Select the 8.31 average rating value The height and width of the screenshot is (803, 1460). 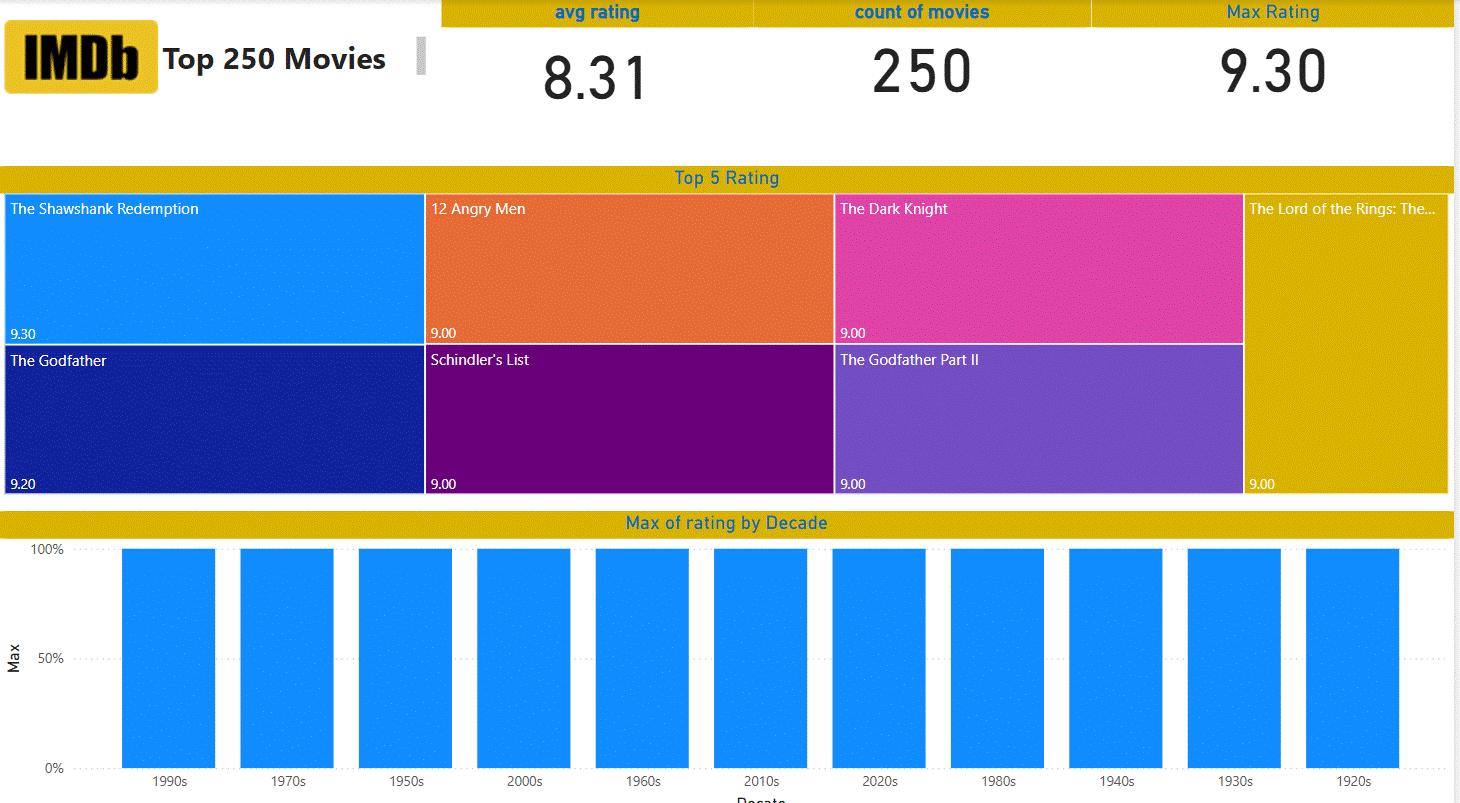(x=596, y=78)
